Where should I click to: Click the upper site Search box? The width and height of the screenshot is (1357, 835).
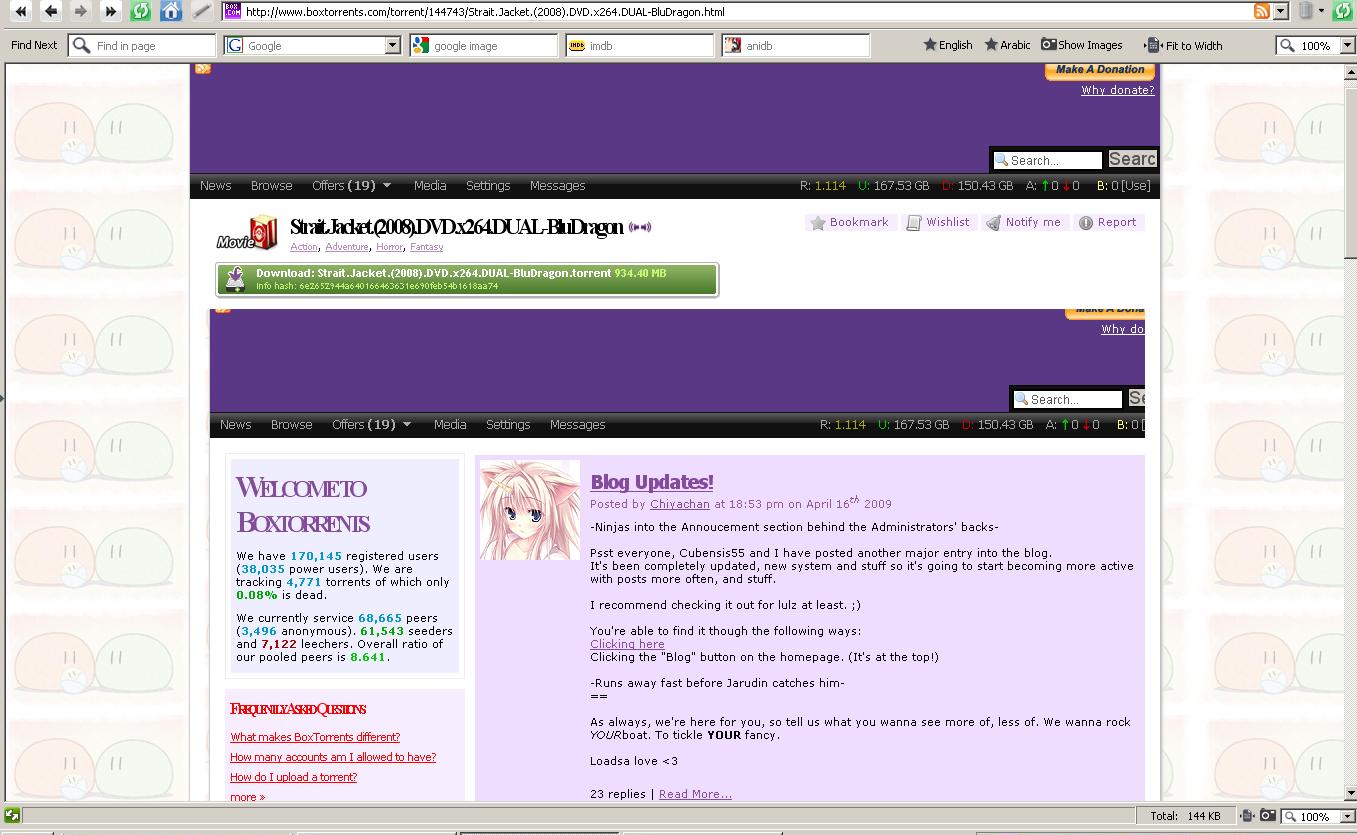(1047, 160)
